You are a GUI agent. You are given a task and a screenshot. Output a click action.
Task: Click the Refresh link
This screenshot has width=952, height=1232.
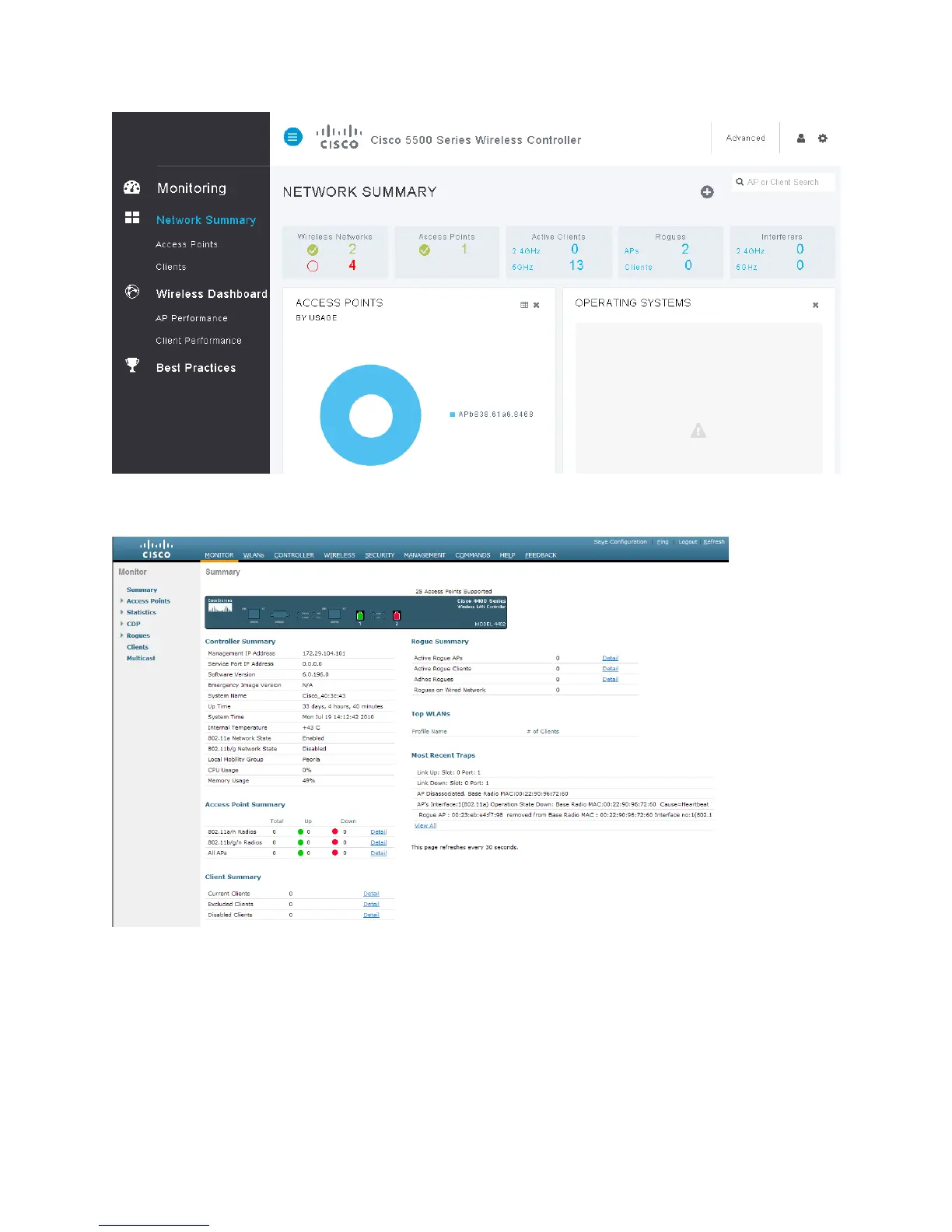714,542
